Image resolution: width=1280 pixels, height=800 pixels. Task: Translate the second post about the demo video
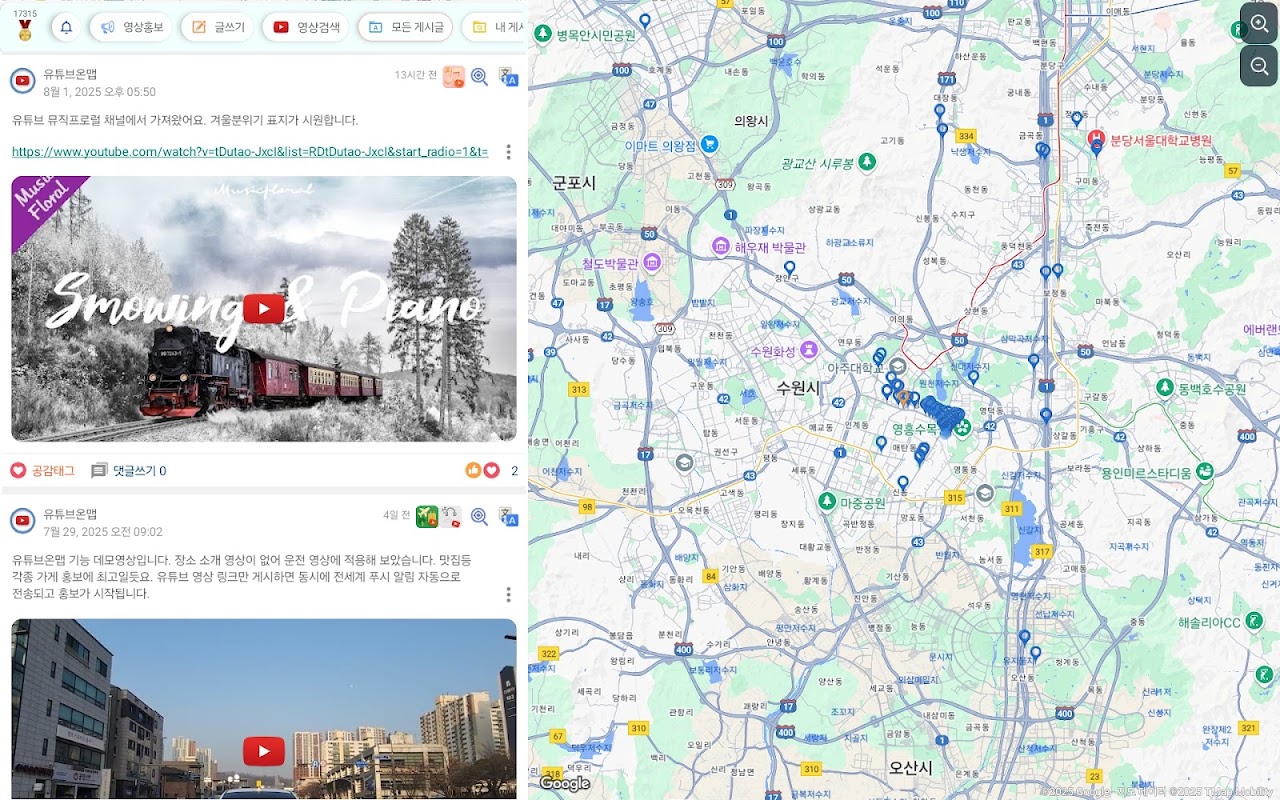tap(509, 516)
